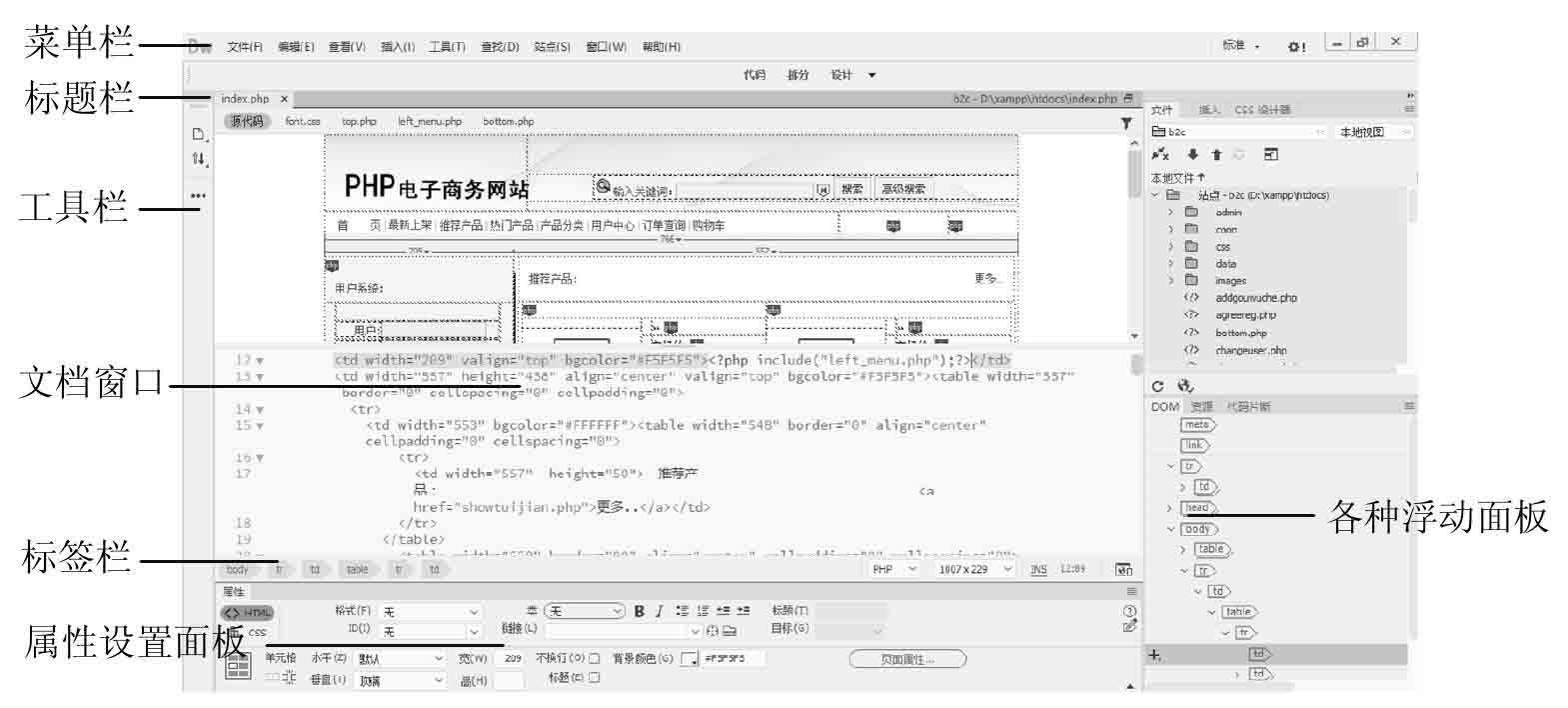Open the Files panel options menu icon
The width and height of the screenshot is (1568, 708).
tap(1409, 109)
